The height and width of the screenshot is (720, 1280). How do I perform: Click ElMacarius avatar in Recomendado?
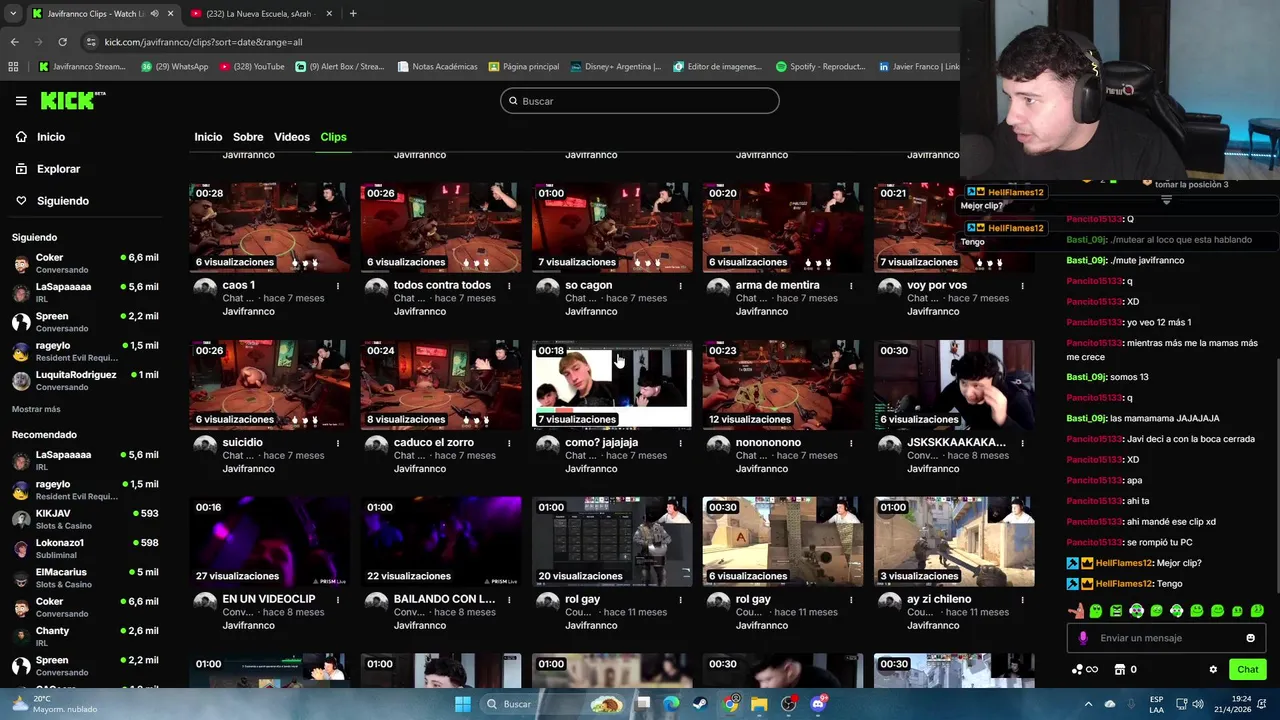pos(21,578)
